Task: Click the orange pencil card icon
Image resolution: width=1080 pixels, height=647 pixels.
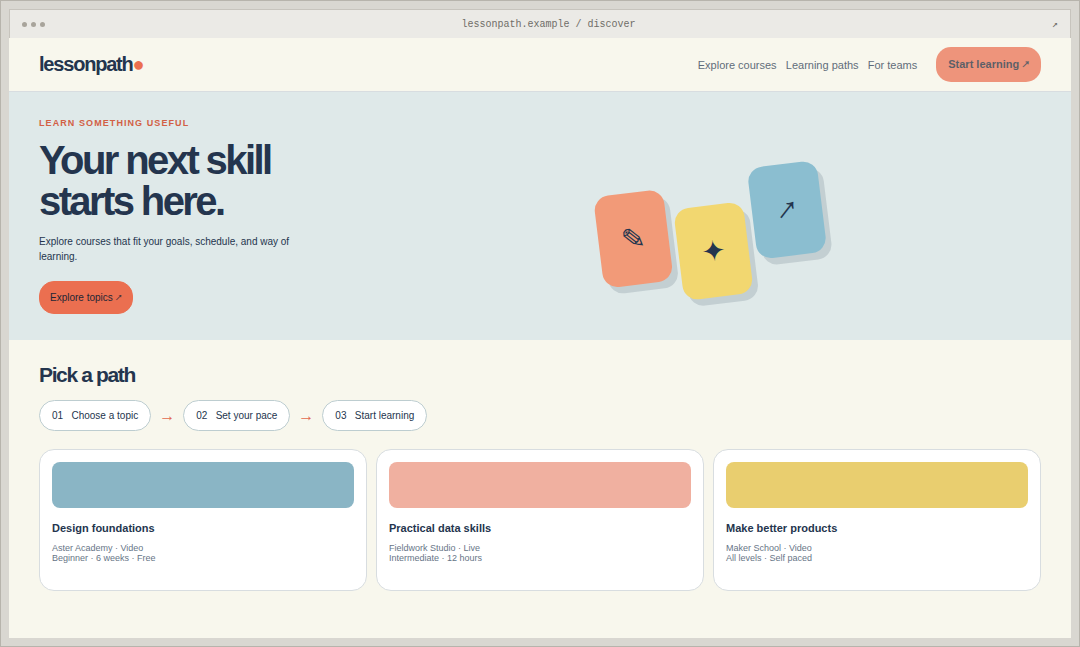Action: click(633, 238)
